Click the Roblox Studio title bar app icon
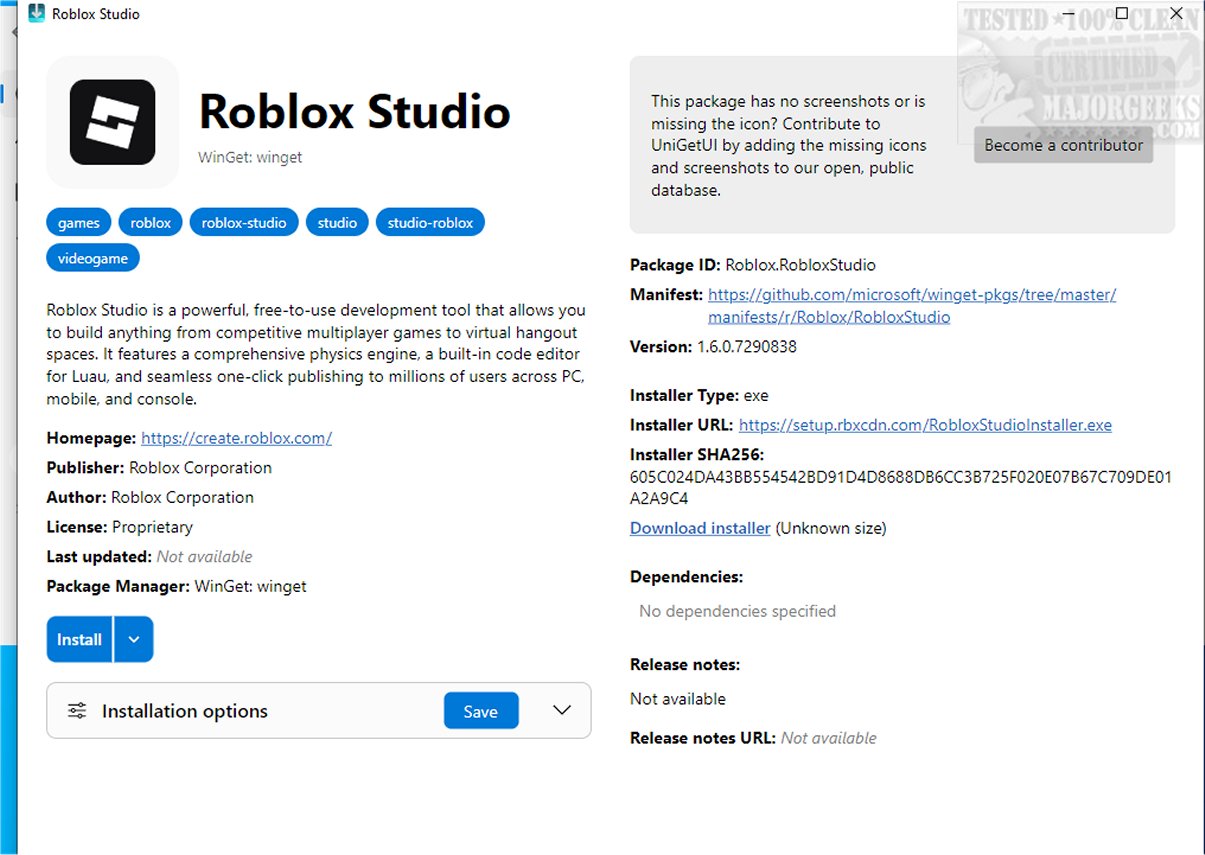 (x=36, y=14)
